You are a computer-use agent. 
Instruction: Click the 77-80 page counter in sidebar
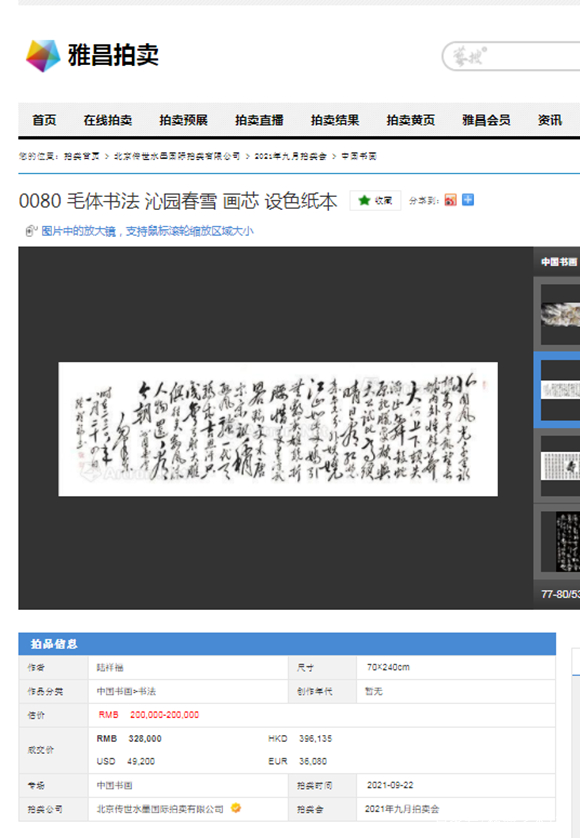(x=560, y=594)
